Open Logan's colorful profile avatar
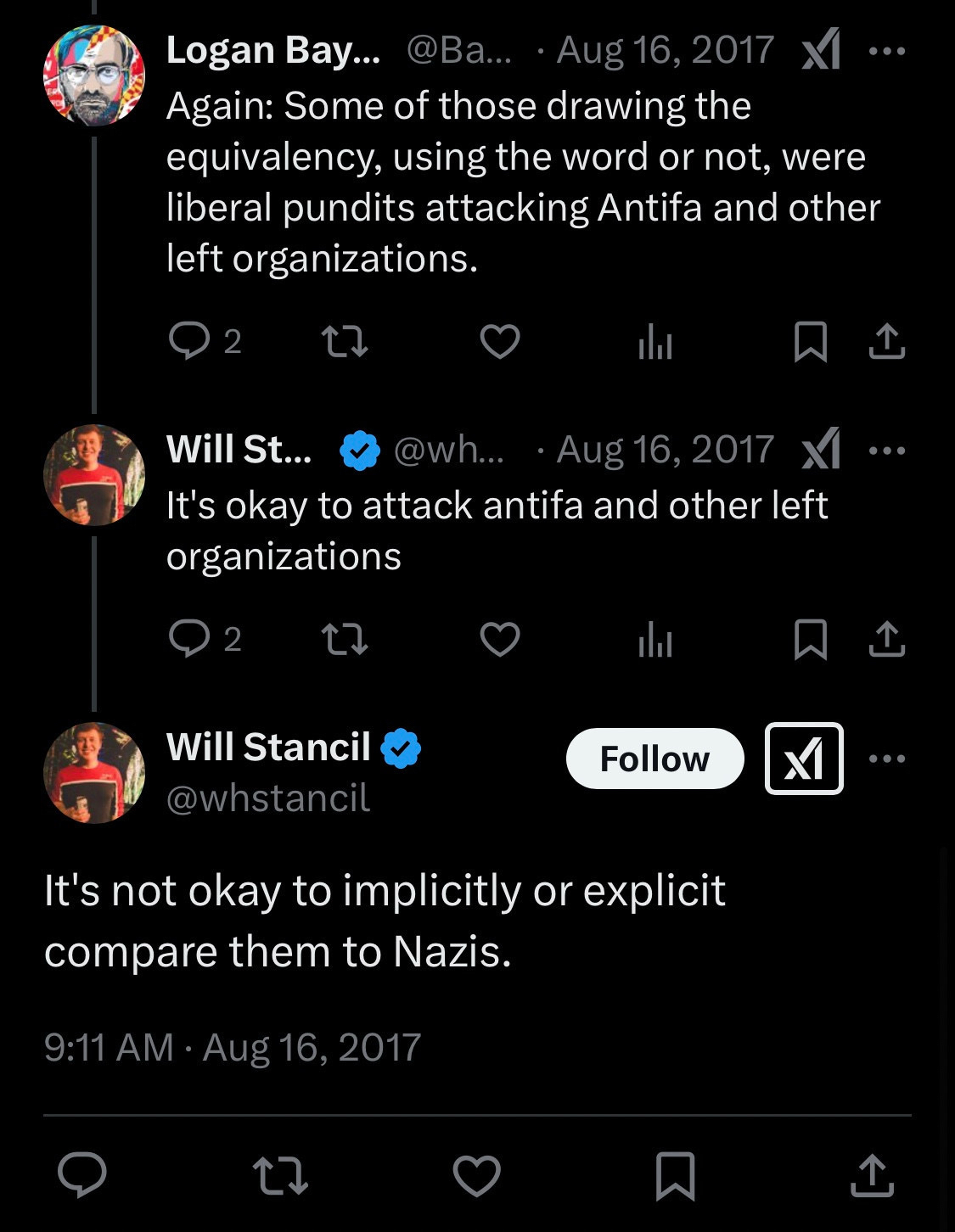The width and height of the screenshot is (955, 1232). (x=94, y=76)
